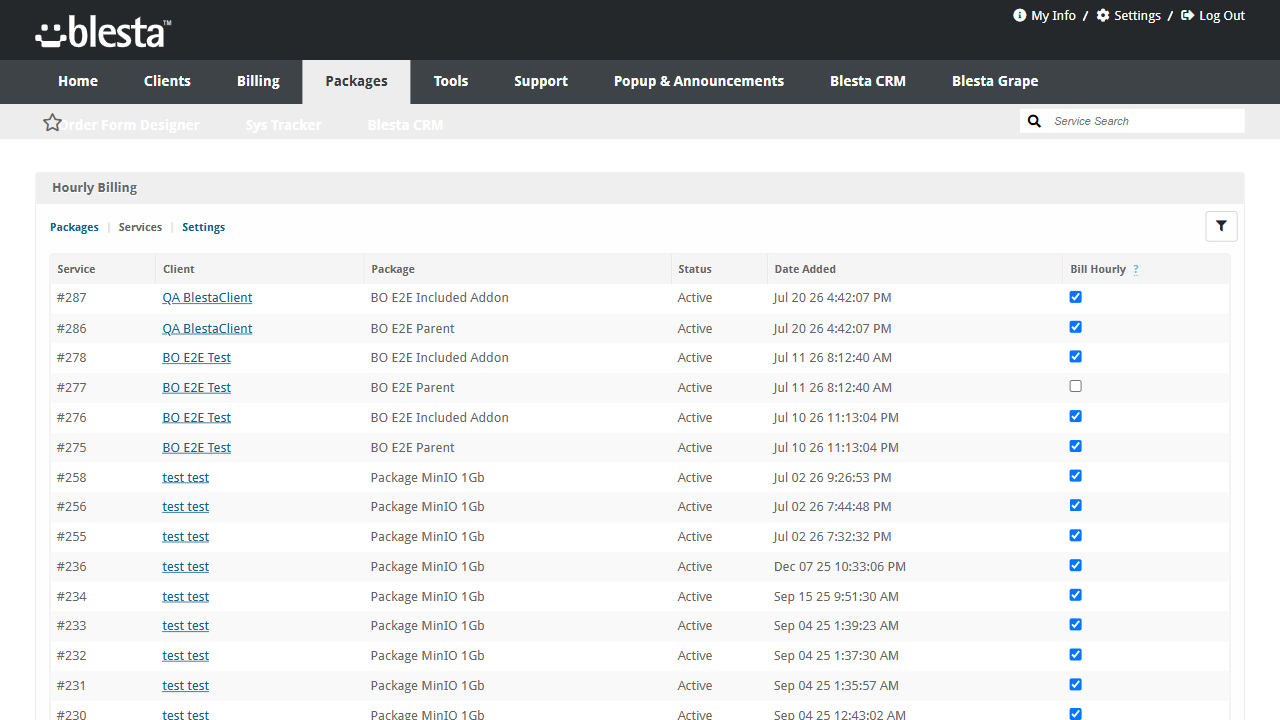Click Package MinIO 1Gb in row #233
The width and height of the screenshot is (1280, 720).
pyautogui.click(x=427, y=625)
